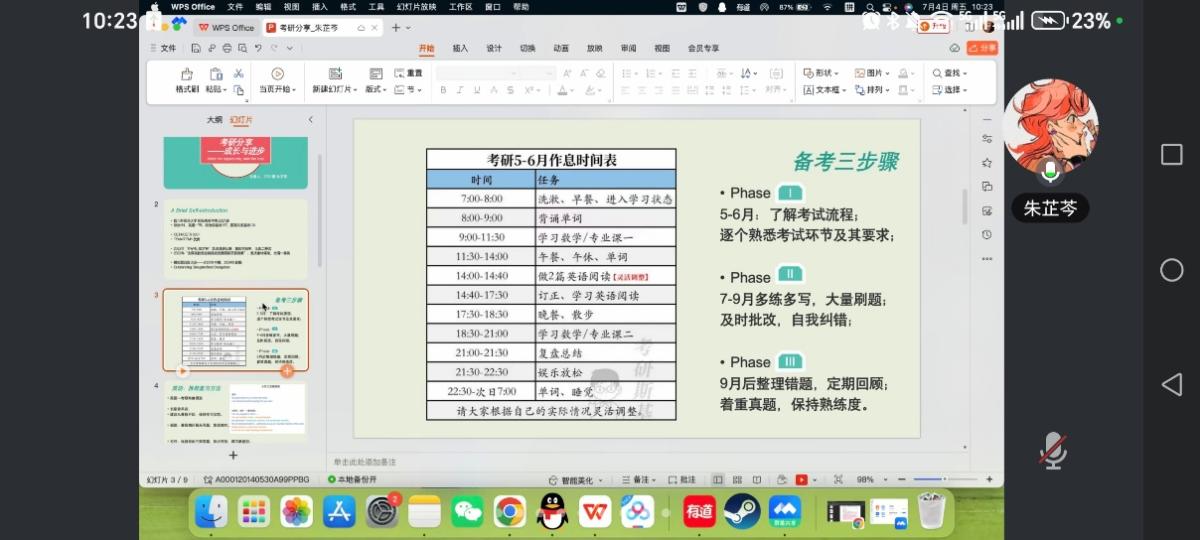Open WeChat from the dock
This screenshot has height=540, width=1200.
click(x=467, y=512)
